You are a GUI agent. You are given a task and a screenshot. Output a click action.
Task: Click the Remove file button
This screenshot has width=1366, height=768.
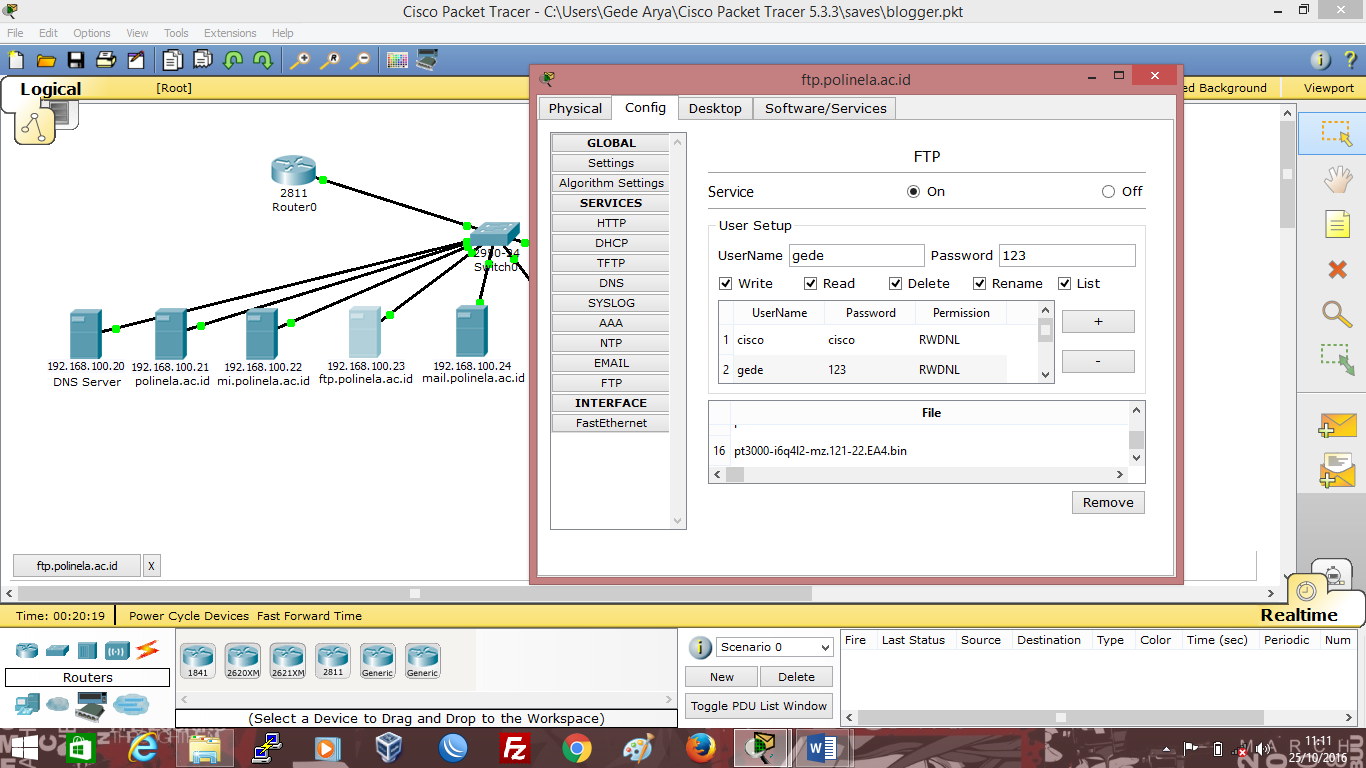tap(1108, 502)
